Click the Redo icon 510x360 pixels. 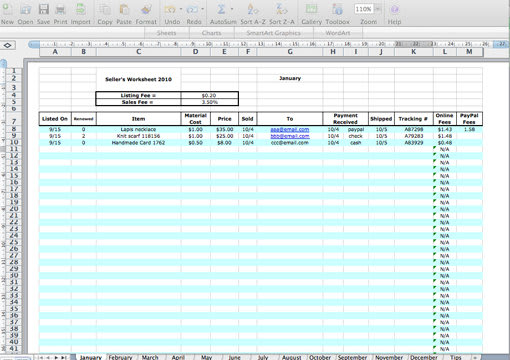pyautogui.click(x=192, y=9)
